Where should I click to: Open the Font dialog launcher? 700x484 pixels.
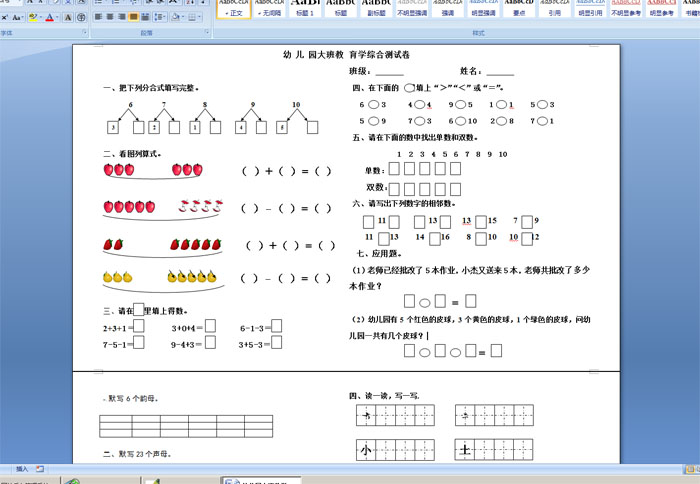click(84, 32)
